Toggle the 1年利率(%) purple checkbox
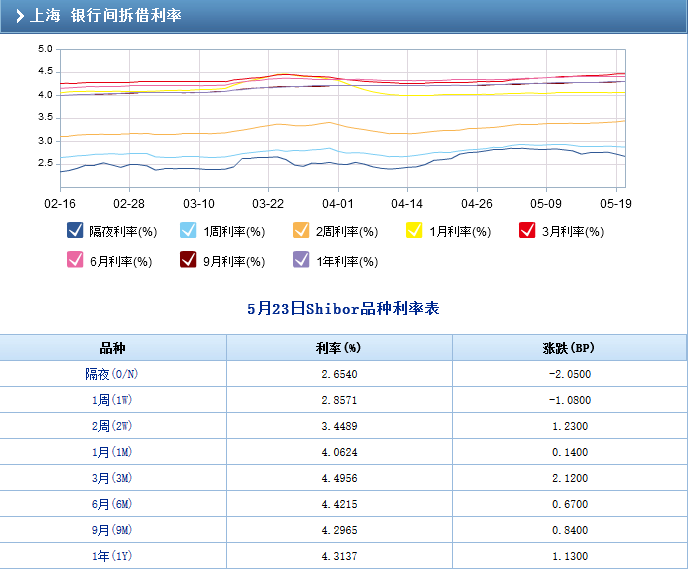This screenshot has height=569, width=688. pyautogui.click(x=301, y=259)
